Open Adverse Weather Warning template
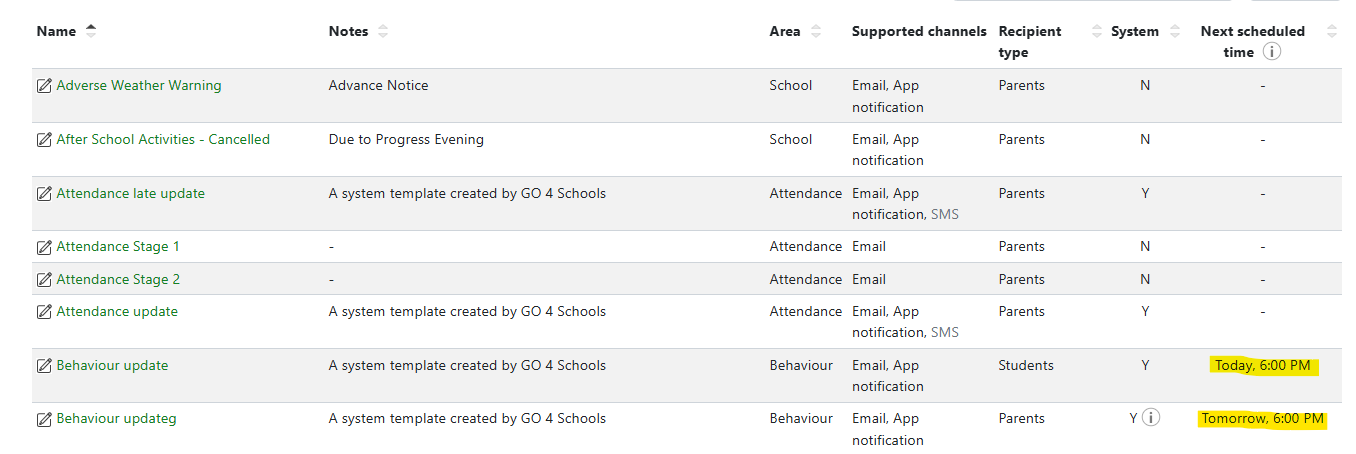This screenshot has height=454, width=1356. click(139, 86)
